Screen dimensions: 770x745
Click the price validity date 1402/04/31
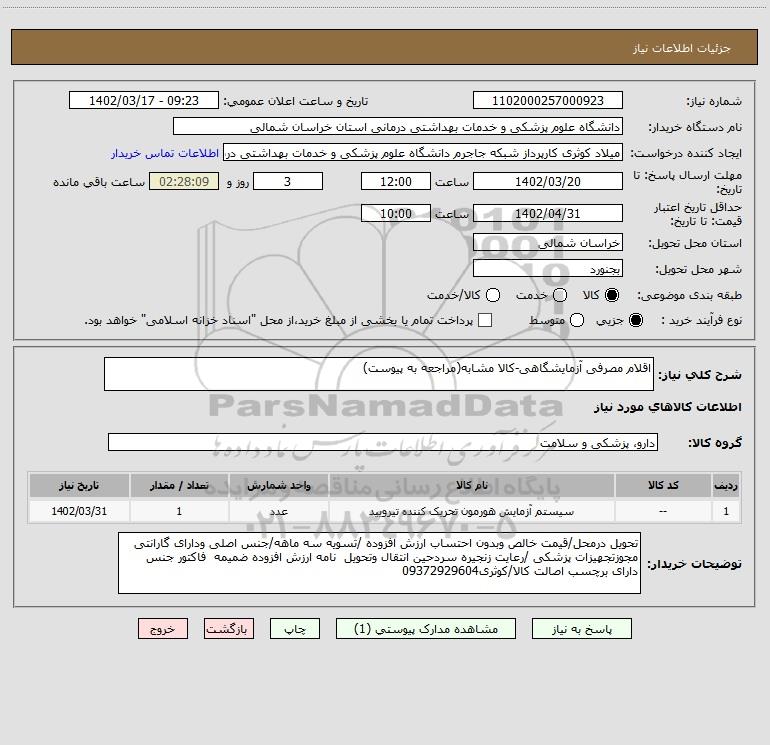548,214
